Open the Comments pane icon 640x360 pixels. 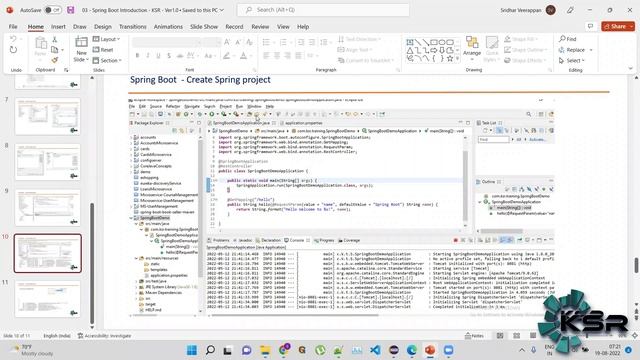[x=590, y=26]
